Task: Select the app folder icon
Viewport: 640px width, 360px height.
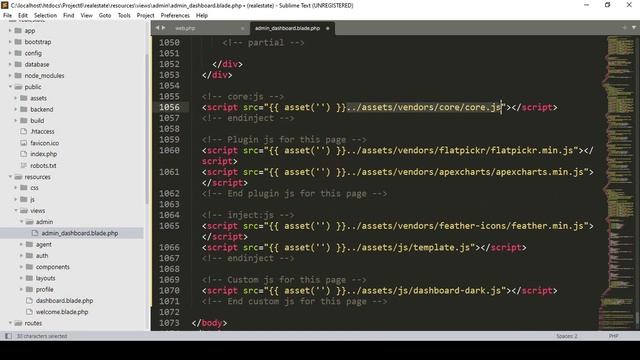Action: pos(18,31)
